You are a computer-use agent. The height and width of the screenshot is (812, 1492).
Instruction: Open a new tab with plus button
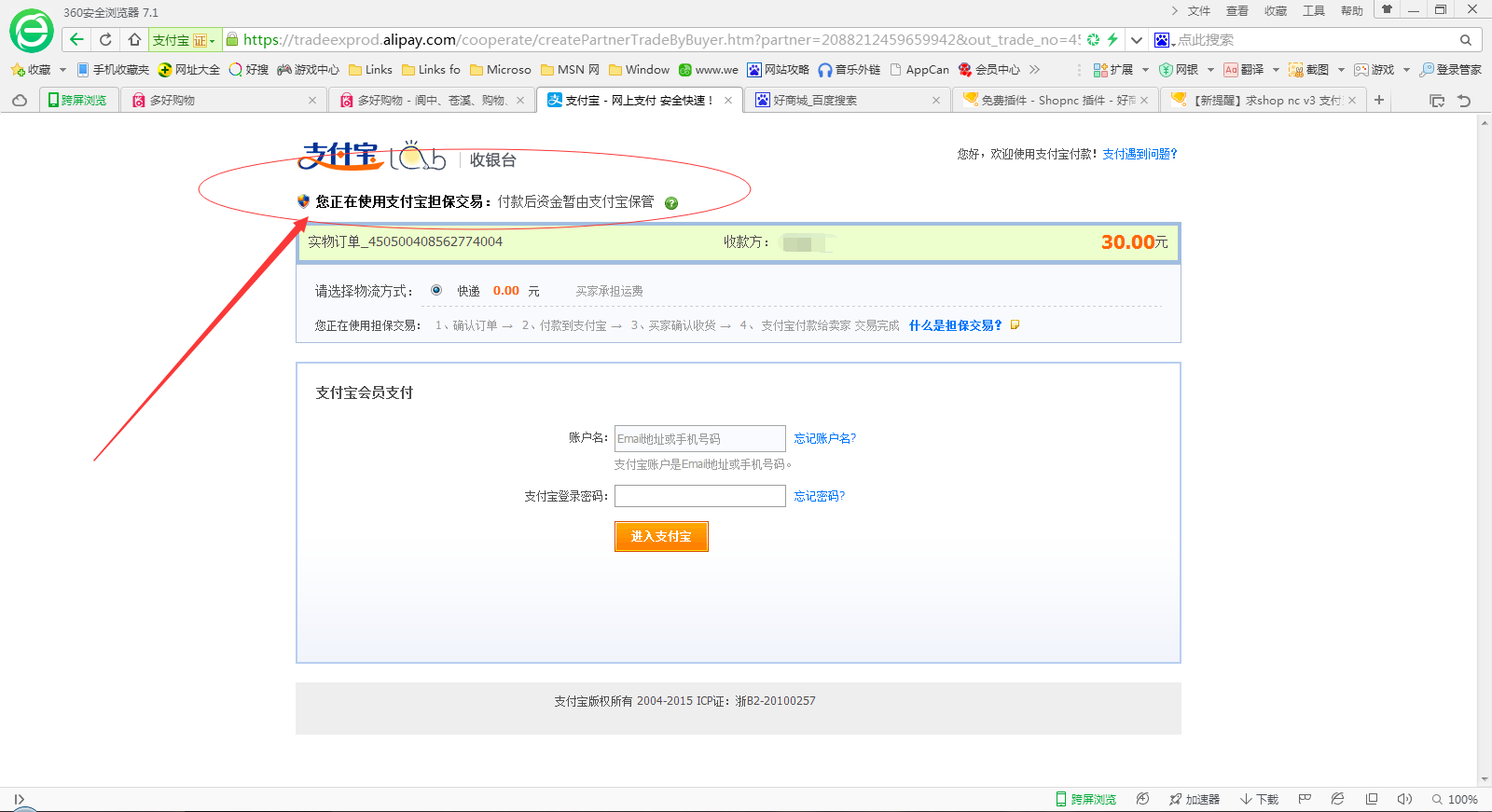(x=1378, y=100)
